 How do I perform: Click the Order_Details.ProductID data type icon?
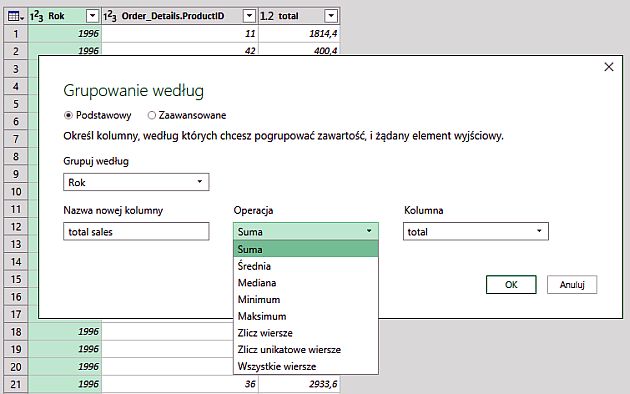[110, 16]
